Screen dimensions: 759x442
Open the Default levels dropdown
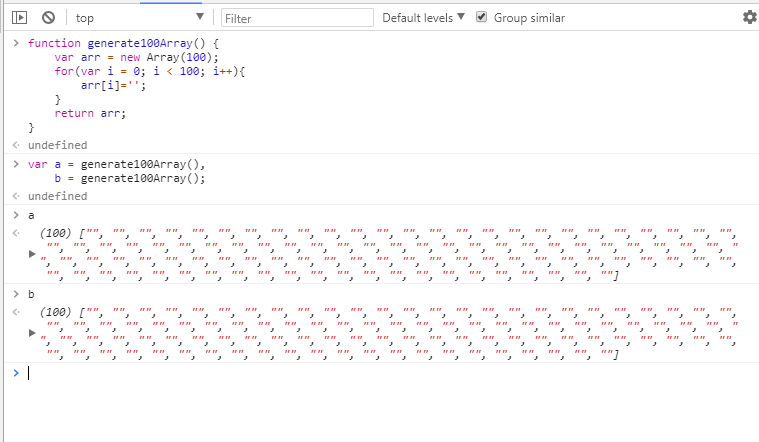click(x=423, y=18)
